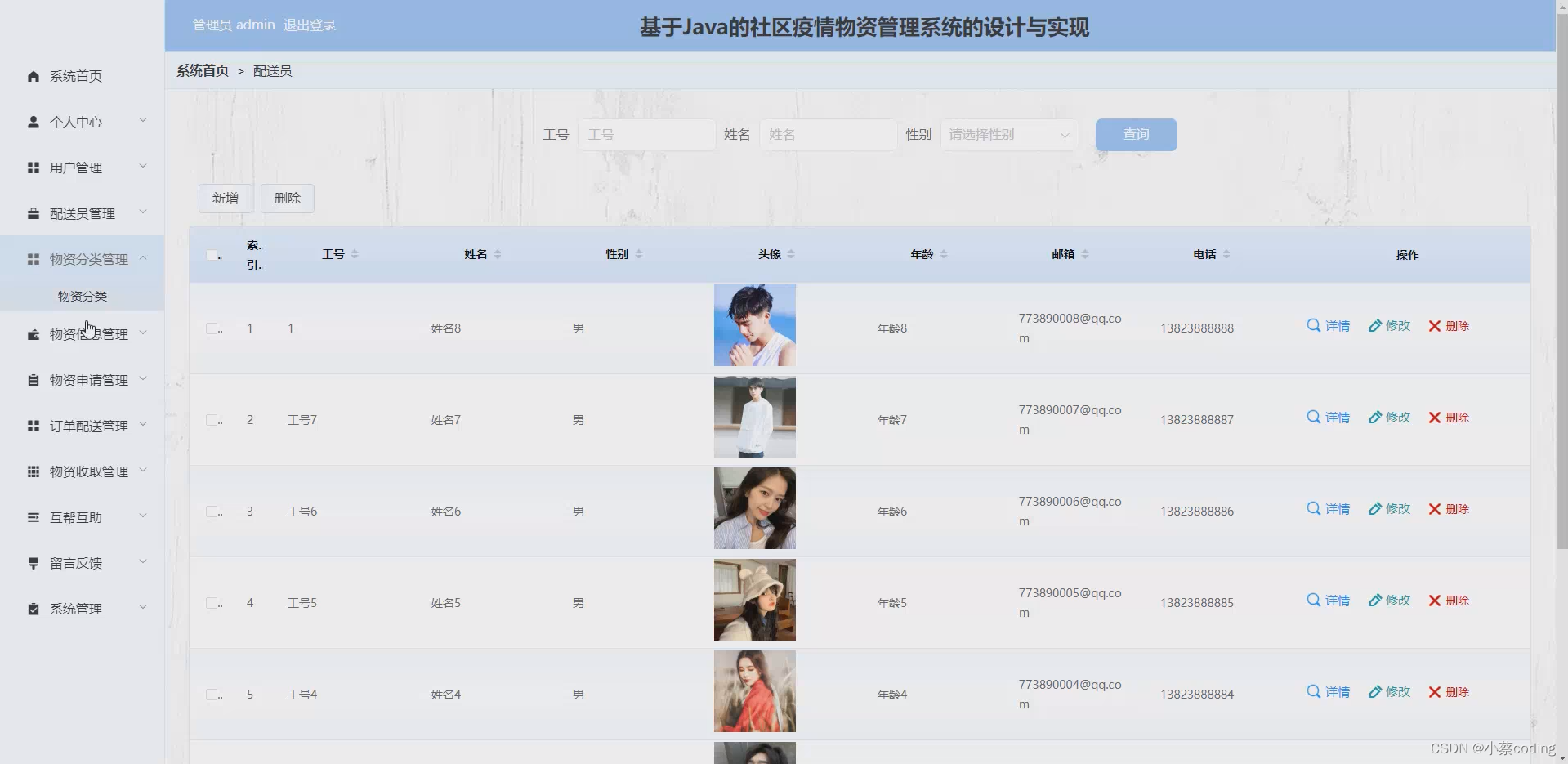Click the 新增 button
1568x764 pixels.
(x=226, y=199)
